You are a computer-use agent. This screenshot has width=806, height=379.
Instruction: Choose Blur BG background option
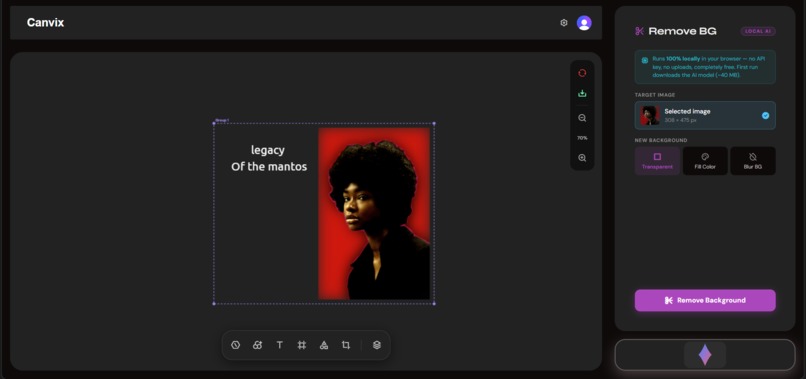pyautogui.click(x=753, y=161)
